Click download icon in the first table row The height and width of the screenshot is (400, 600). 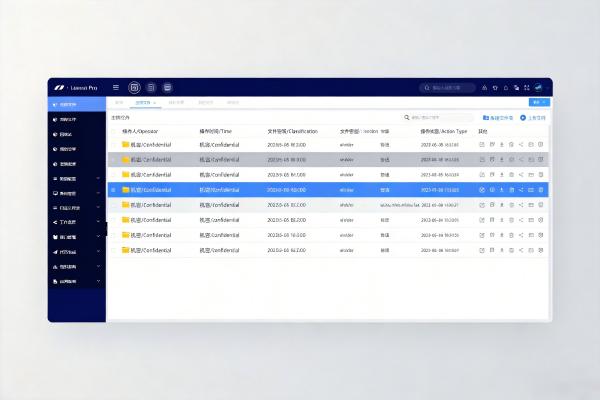(x=502, y=145)
